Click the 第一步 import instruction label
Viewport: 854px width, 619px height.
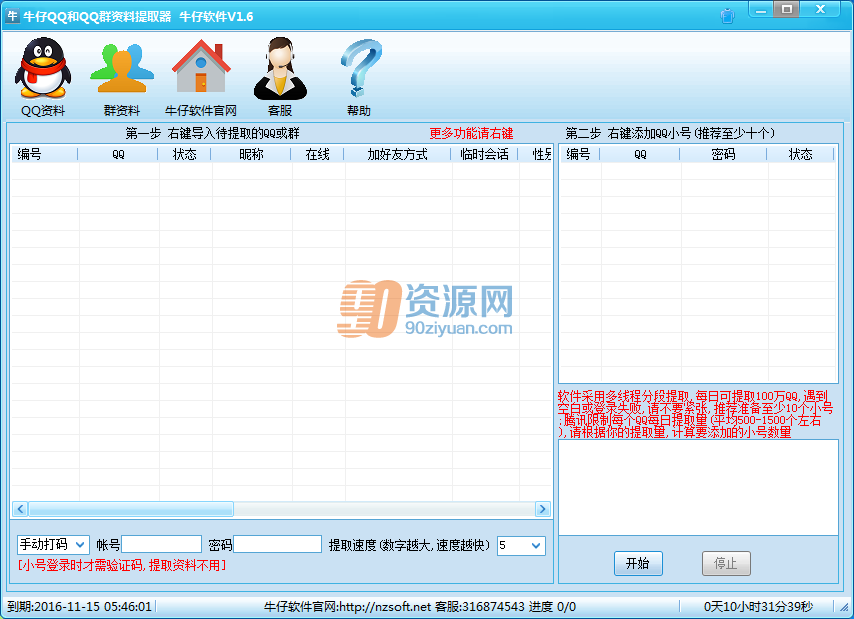[212, 133]
